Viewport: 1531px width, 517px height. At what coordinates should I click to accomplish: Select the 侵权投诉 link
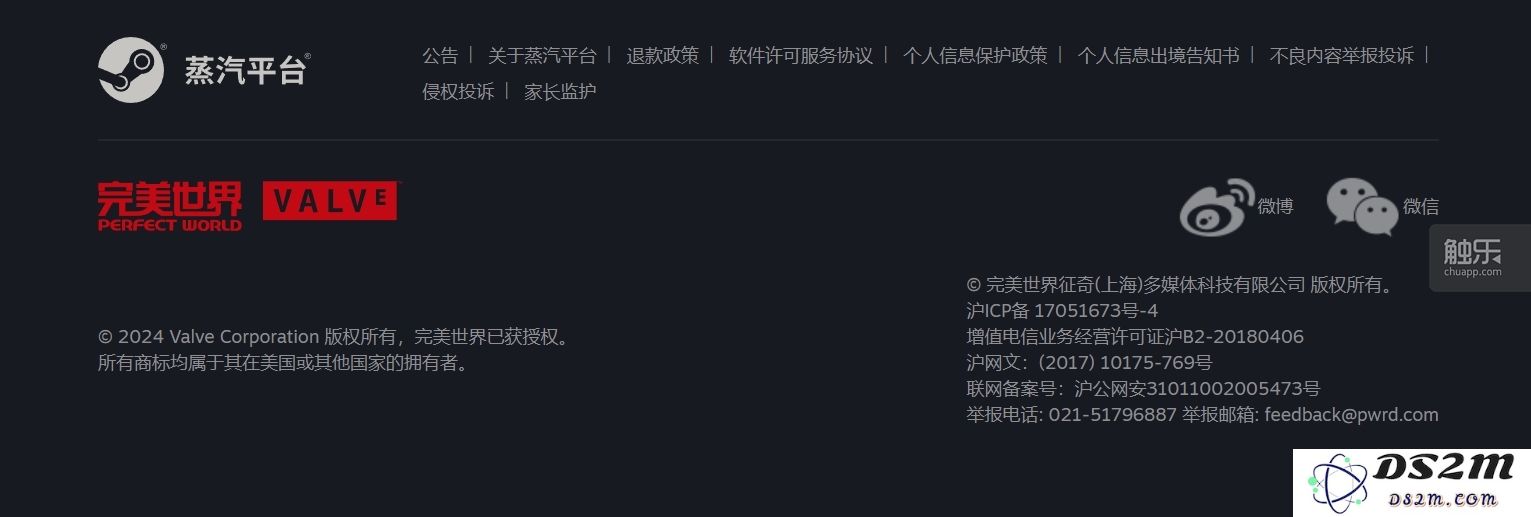coord(458,92)
